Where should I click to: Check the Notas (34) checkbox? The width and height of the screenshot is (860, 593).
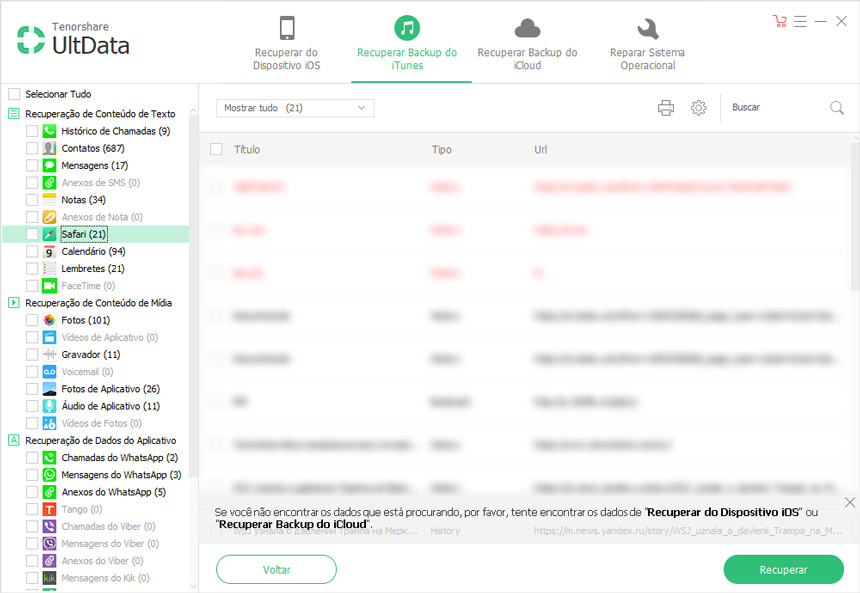click(x=32, y=200)
